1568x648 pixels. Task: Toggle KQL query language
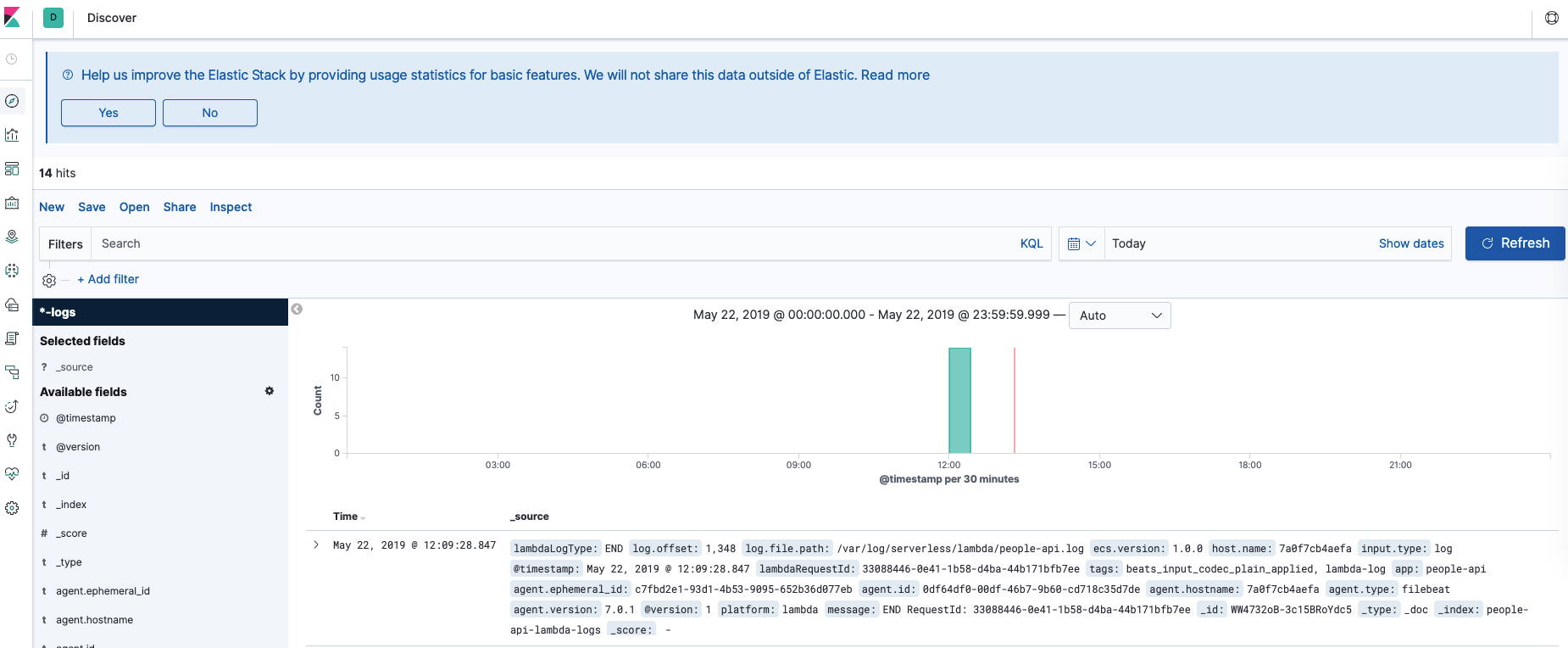[x=1031, y=243]
